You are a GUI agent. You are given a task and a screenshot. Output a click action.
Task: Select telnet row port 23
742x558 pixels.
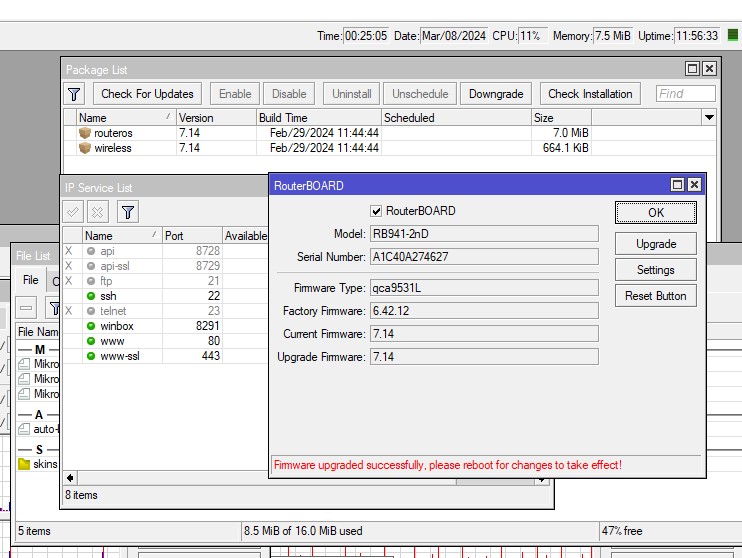click(x=166, y=311)
